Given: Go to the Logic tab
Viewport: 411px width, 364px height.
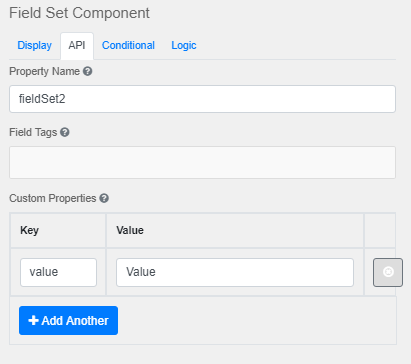Looking at the screenshot, I should [184, 45].
